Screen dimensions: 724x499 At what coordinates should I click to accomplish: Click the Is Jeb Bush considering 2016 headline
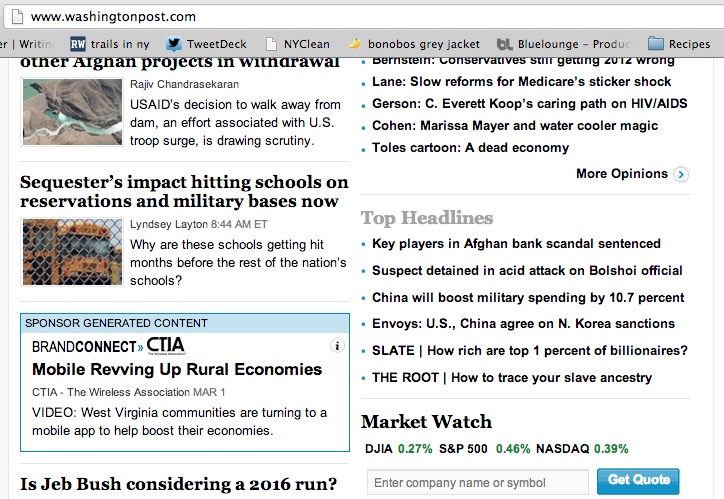coord(178,484)
